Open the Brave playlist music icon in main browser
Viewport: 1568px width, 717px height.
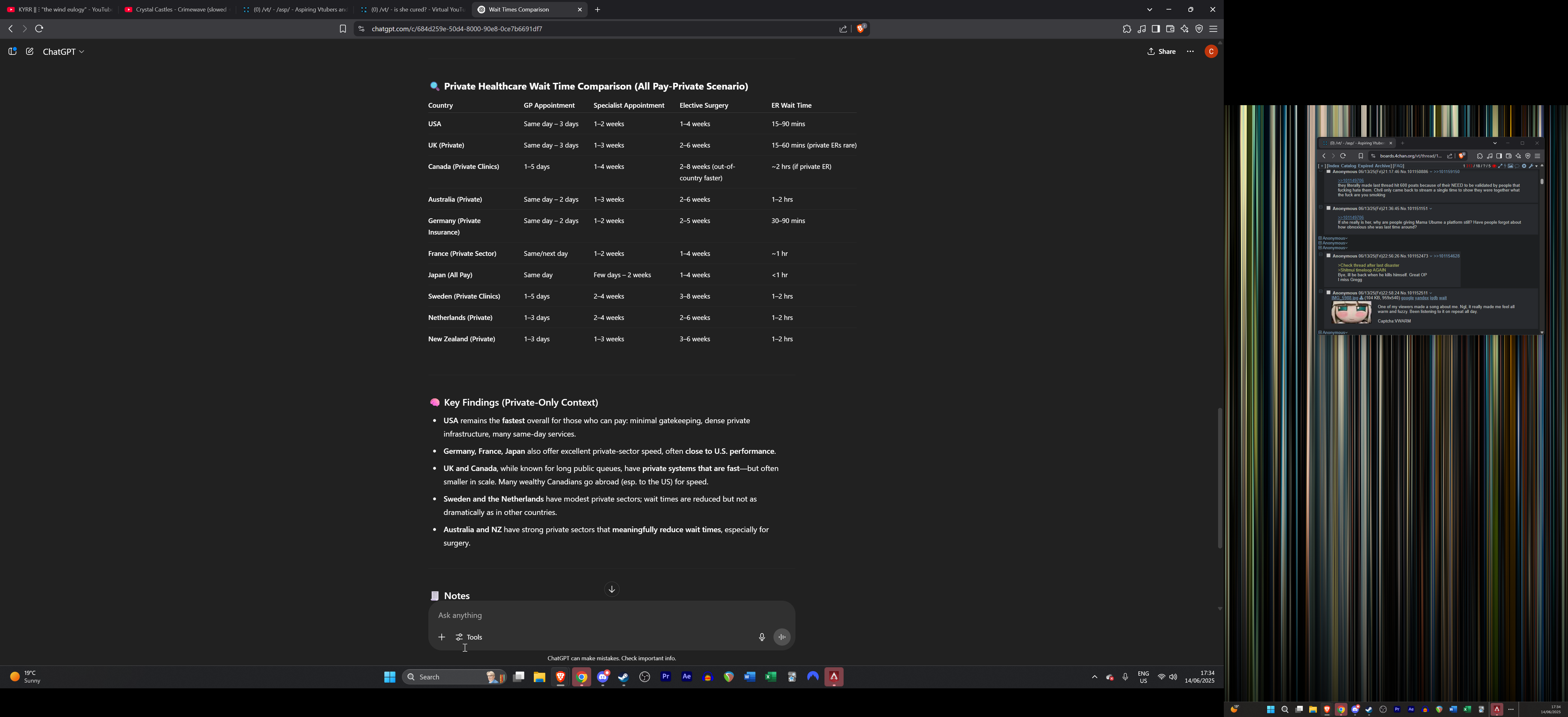click(1141, 29)
